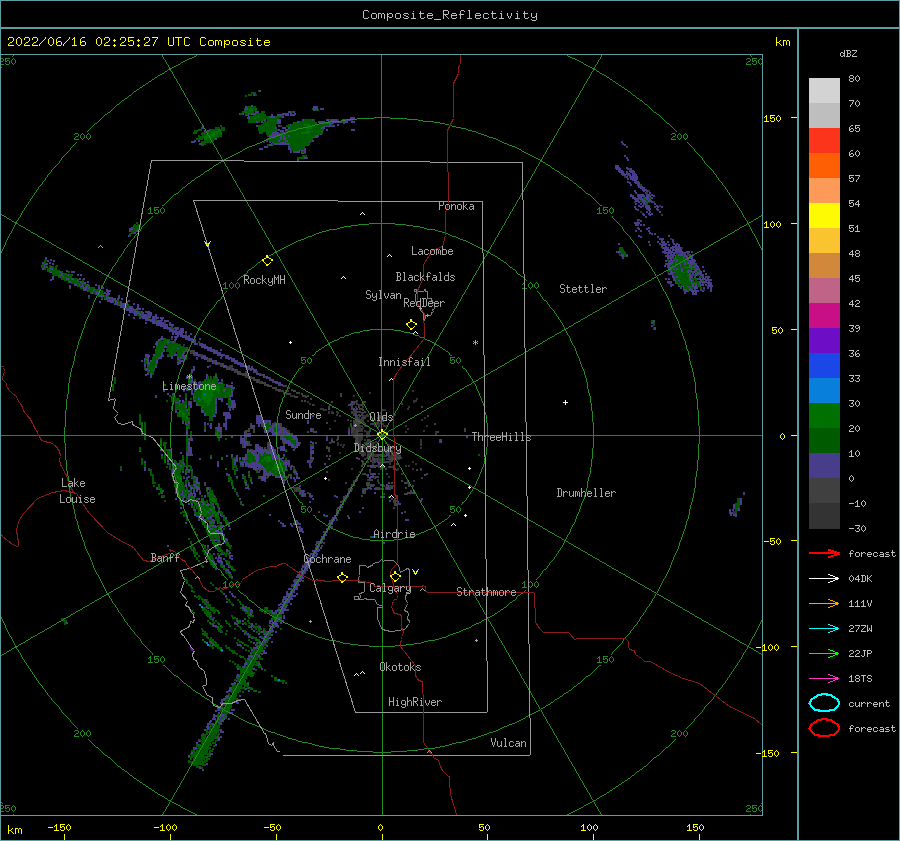Viewport: 900px width, 841px height.
Task: Click the ThreeHills label on map
Action: point(501,437)
